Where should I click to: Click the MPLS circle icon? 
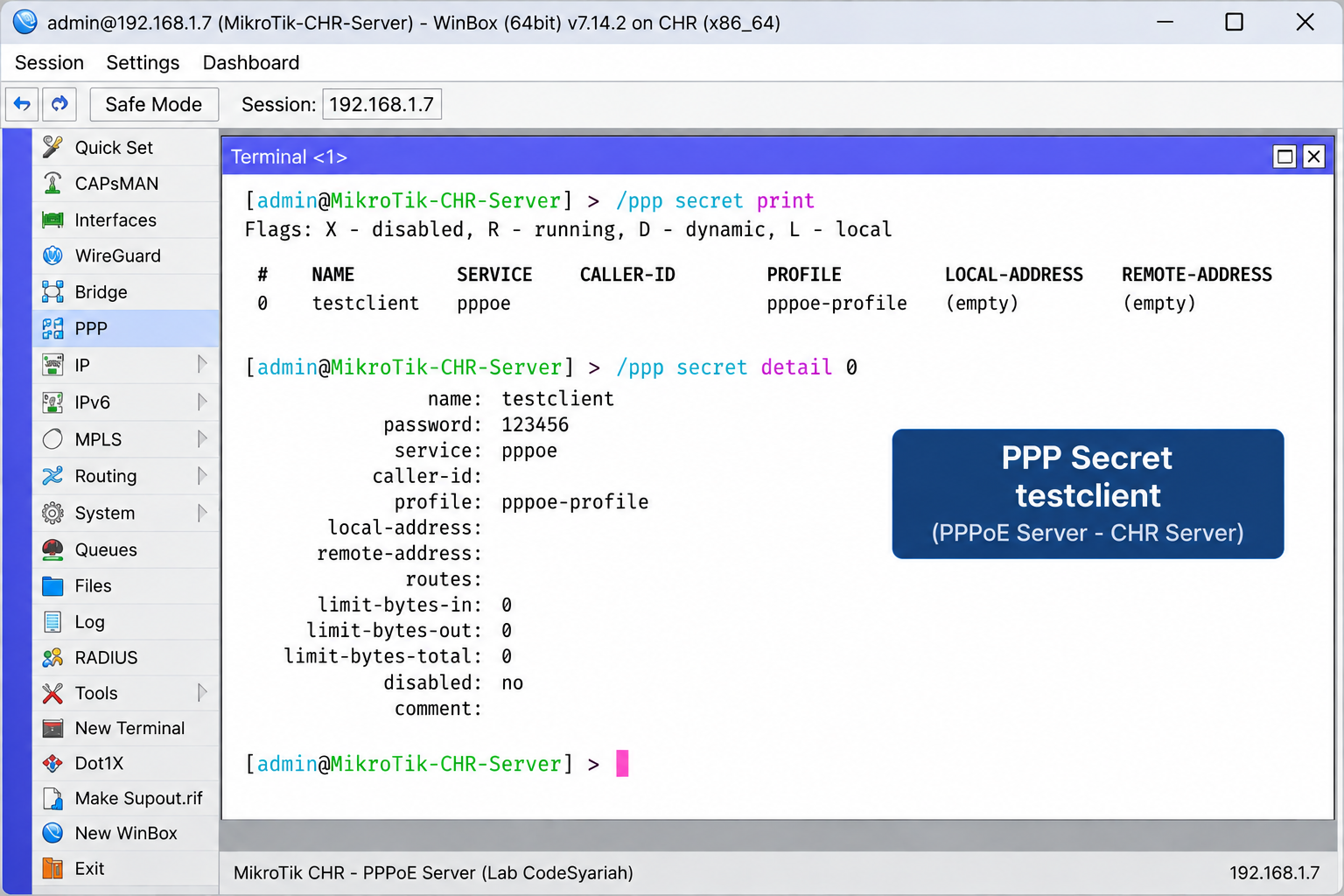(x=52, y=439)
